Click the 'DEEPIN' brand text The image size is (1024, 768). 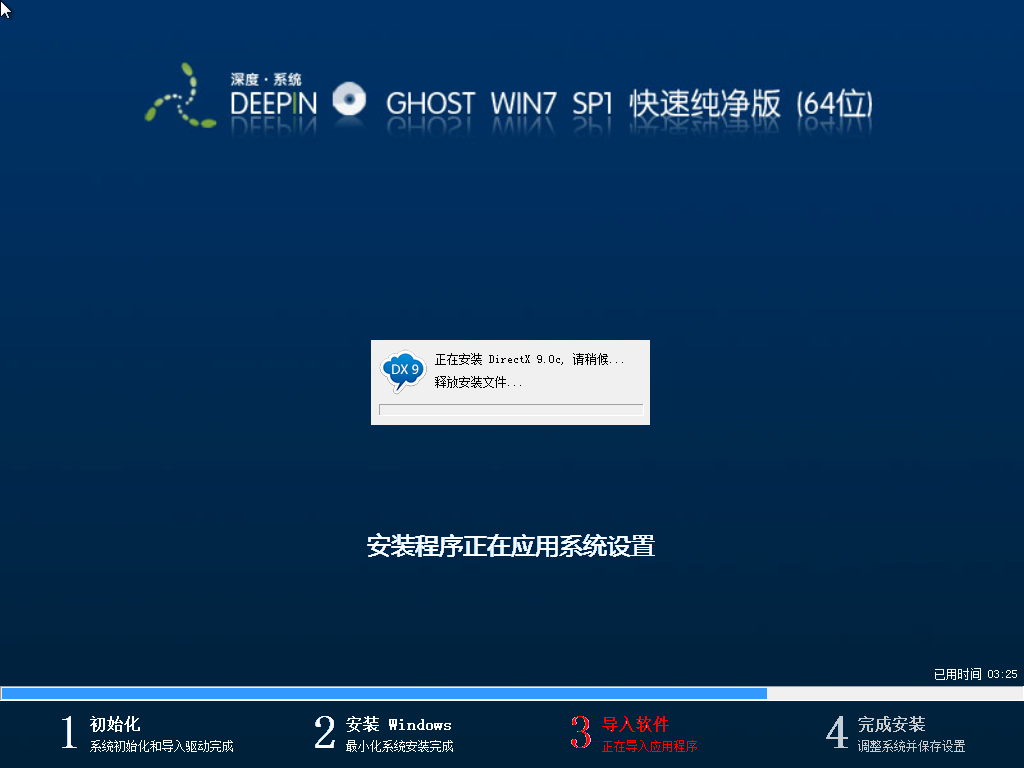(x=274, y=104)
